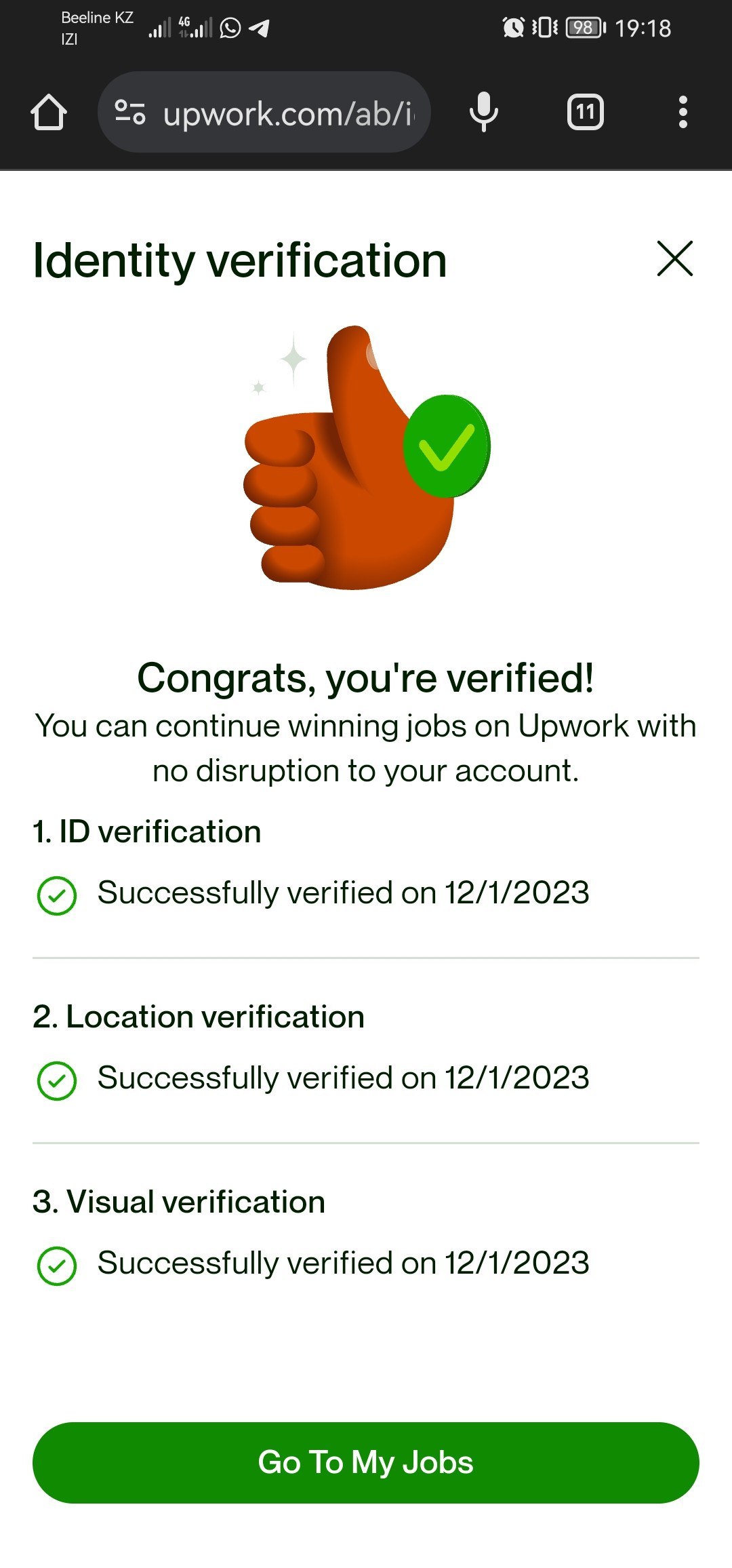Tap the Telegram notification icon in status bar
This screenshot has width=732, height=1568.
tap(259, 28)
